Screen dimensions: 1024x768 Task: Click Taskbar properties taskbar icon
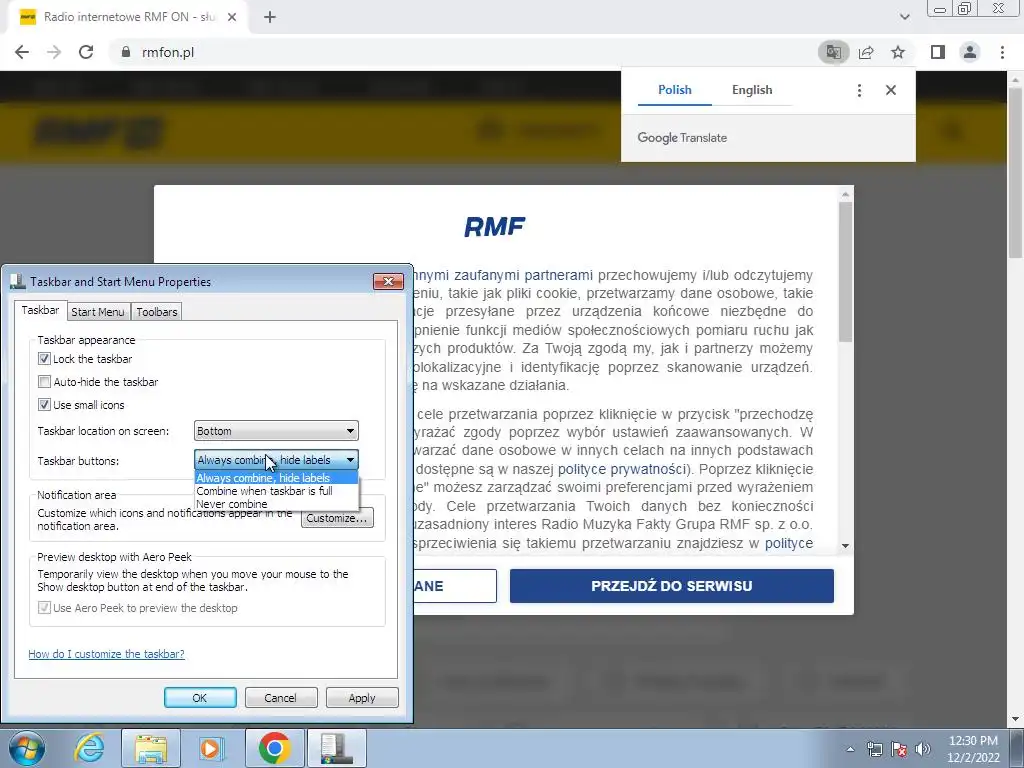[336, 748]
